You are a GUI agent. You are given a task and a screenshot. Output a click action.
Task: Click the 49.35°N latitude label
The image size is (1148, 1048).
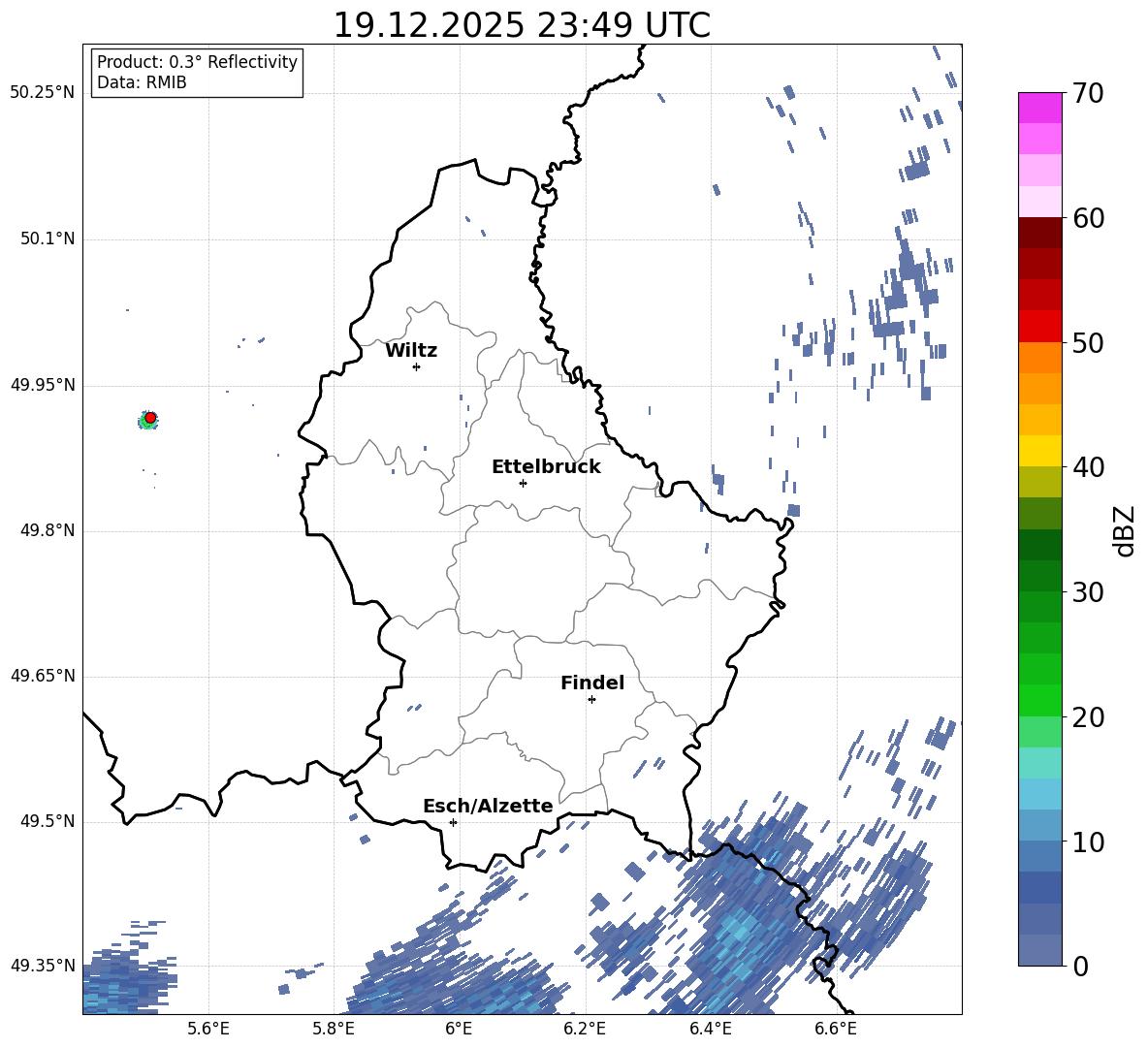43,966
